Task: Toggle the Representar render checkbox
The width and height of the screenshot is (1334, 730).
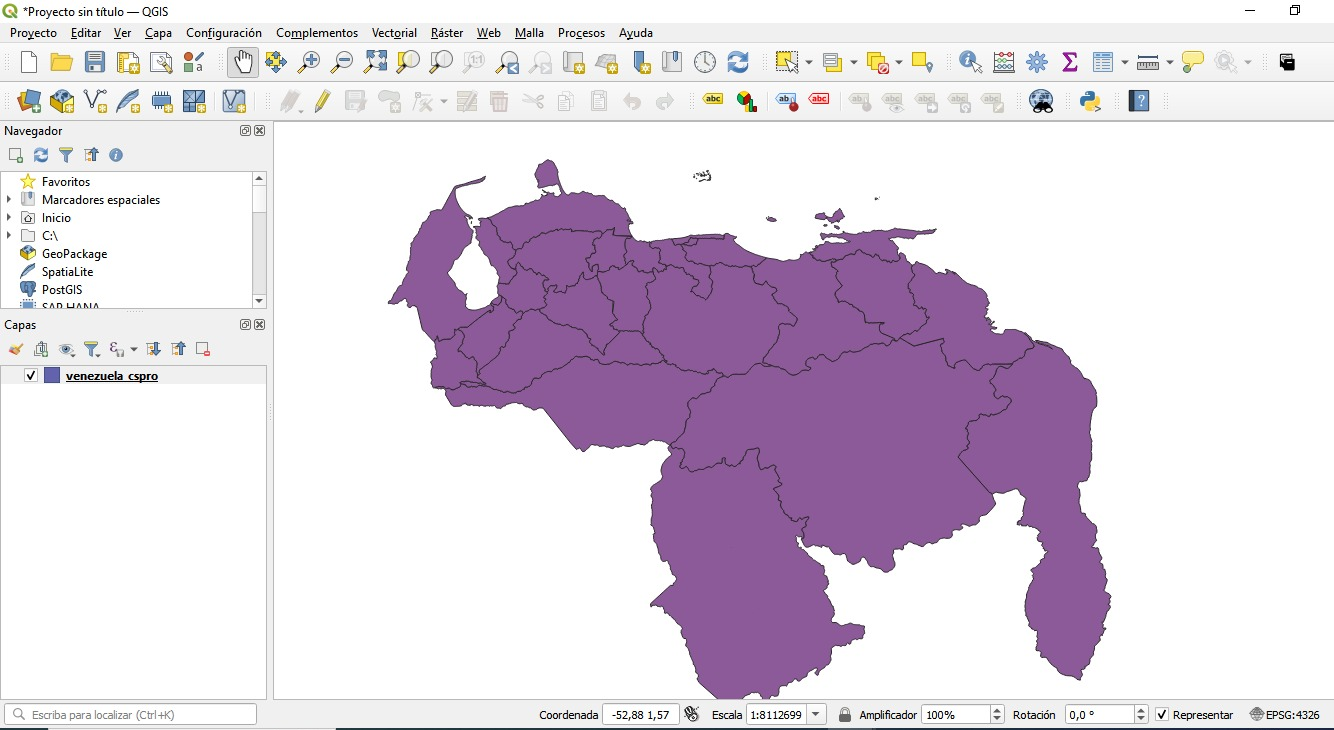Action: [x=1161, y=715]
